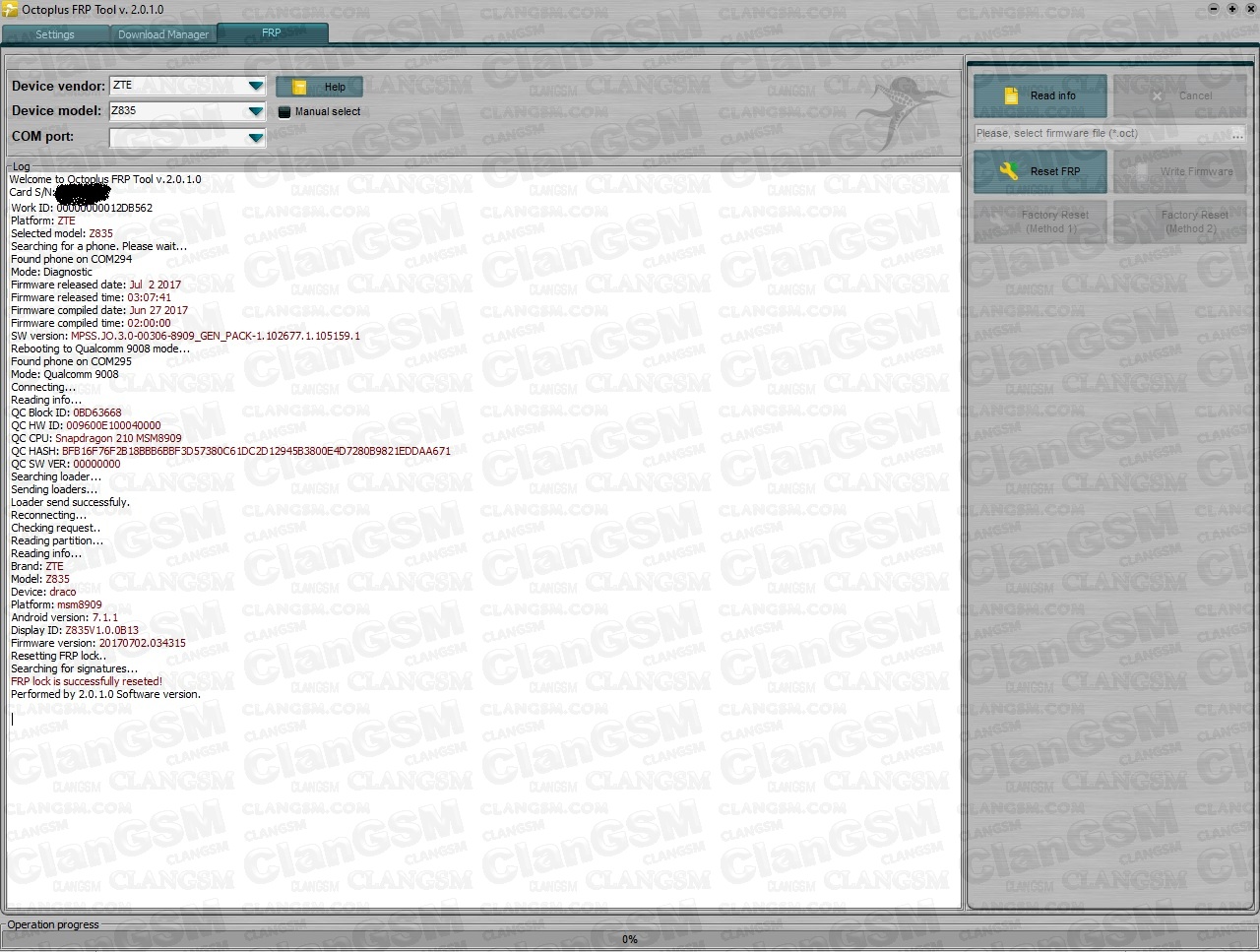
Task: Toggle the Manual select checkbox
Action: click(x=285, y=112)
